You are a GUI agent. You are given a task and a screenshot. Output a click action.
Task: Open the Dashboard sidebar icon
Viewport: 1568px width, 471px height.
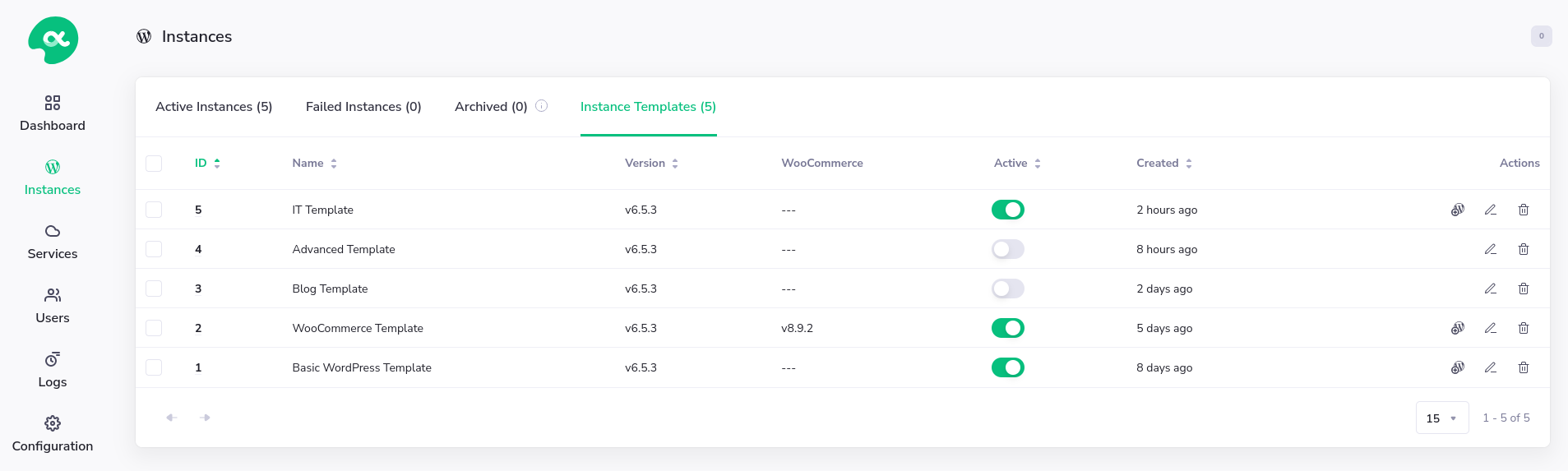point(53,103)
